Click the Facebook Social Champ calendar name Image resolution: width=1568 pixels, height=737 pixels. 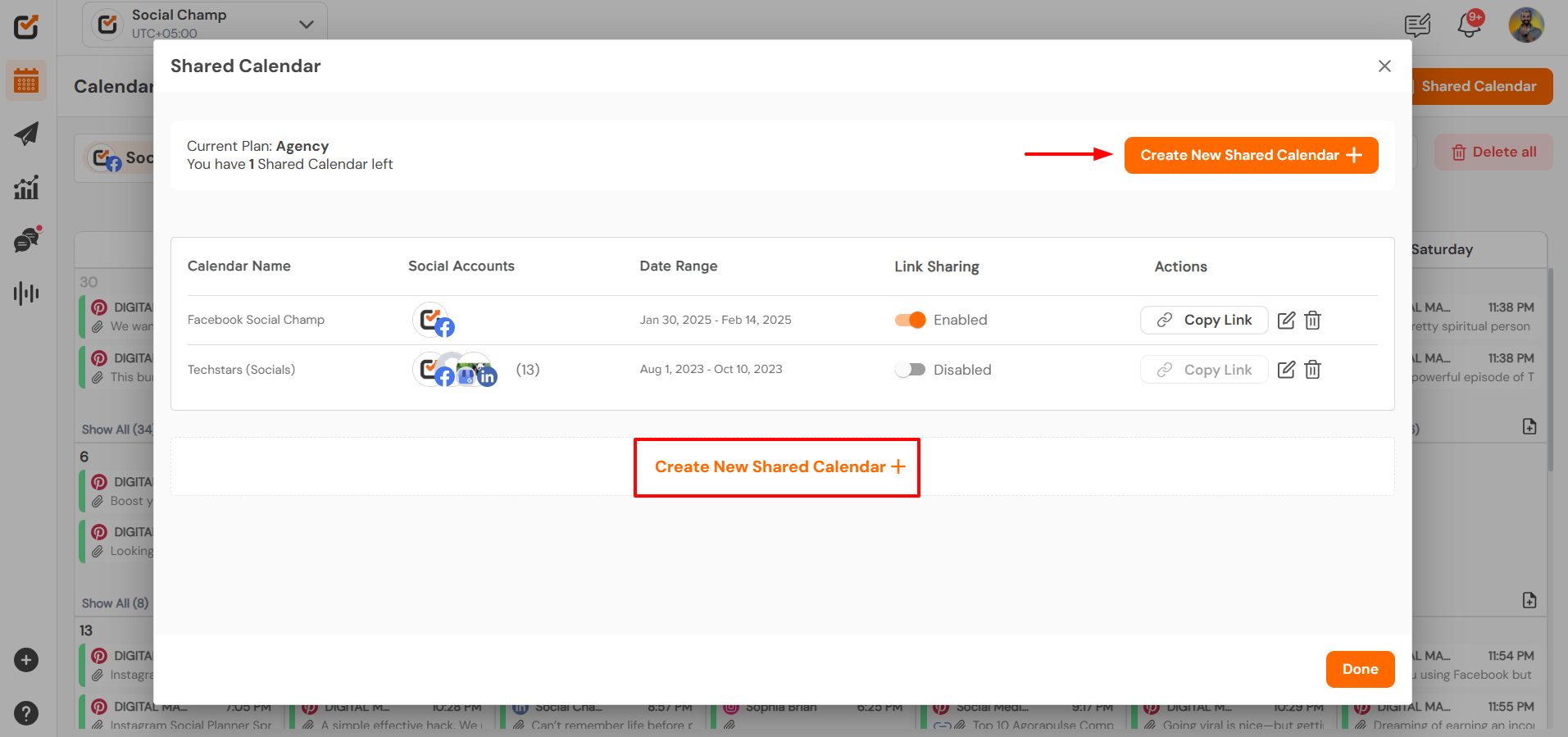pos(256,320)
